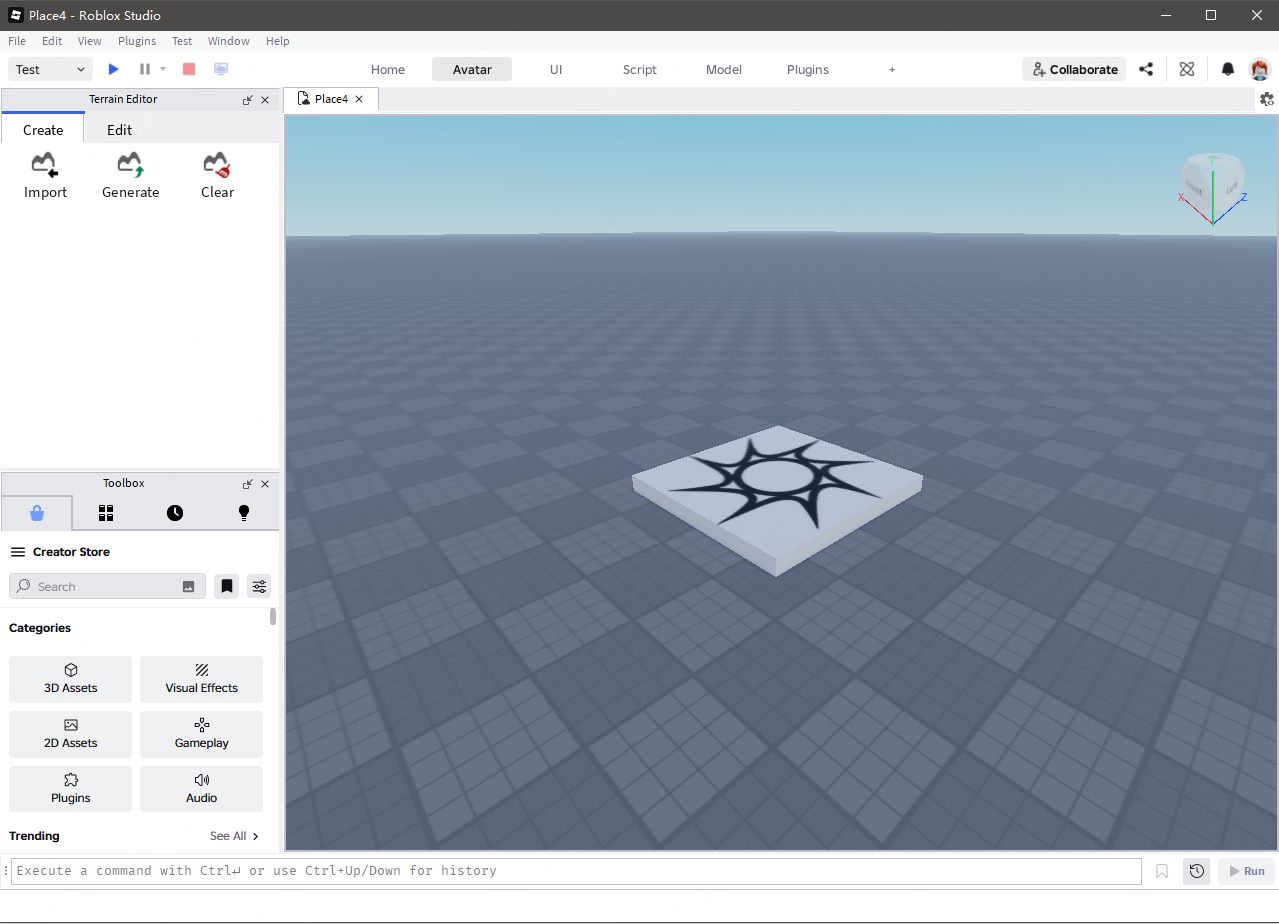Click the share icon
This screenshot has width=1279, height=924.
(x=1146, y=69)
